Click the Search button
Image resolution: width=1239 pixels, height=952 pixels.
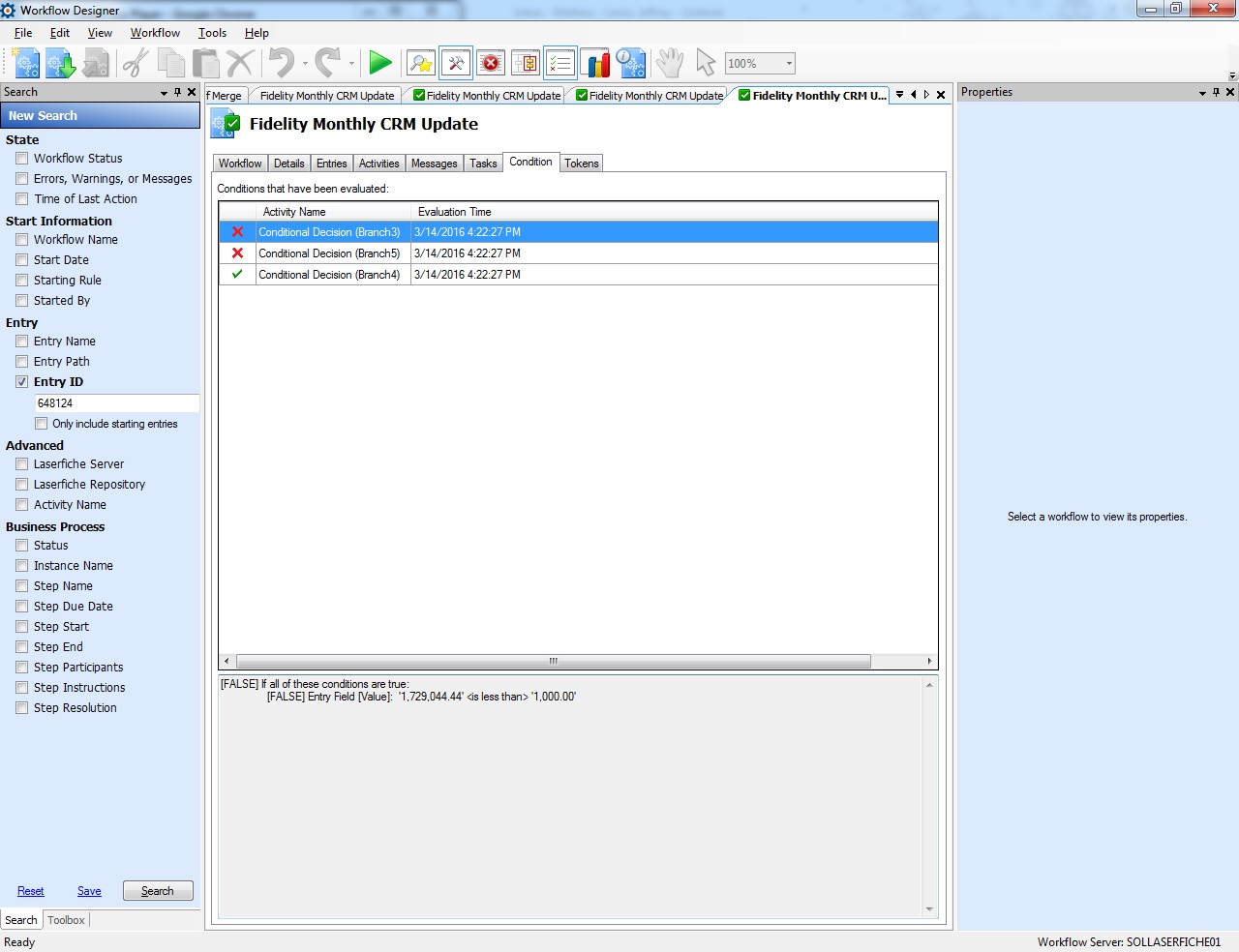158,891
